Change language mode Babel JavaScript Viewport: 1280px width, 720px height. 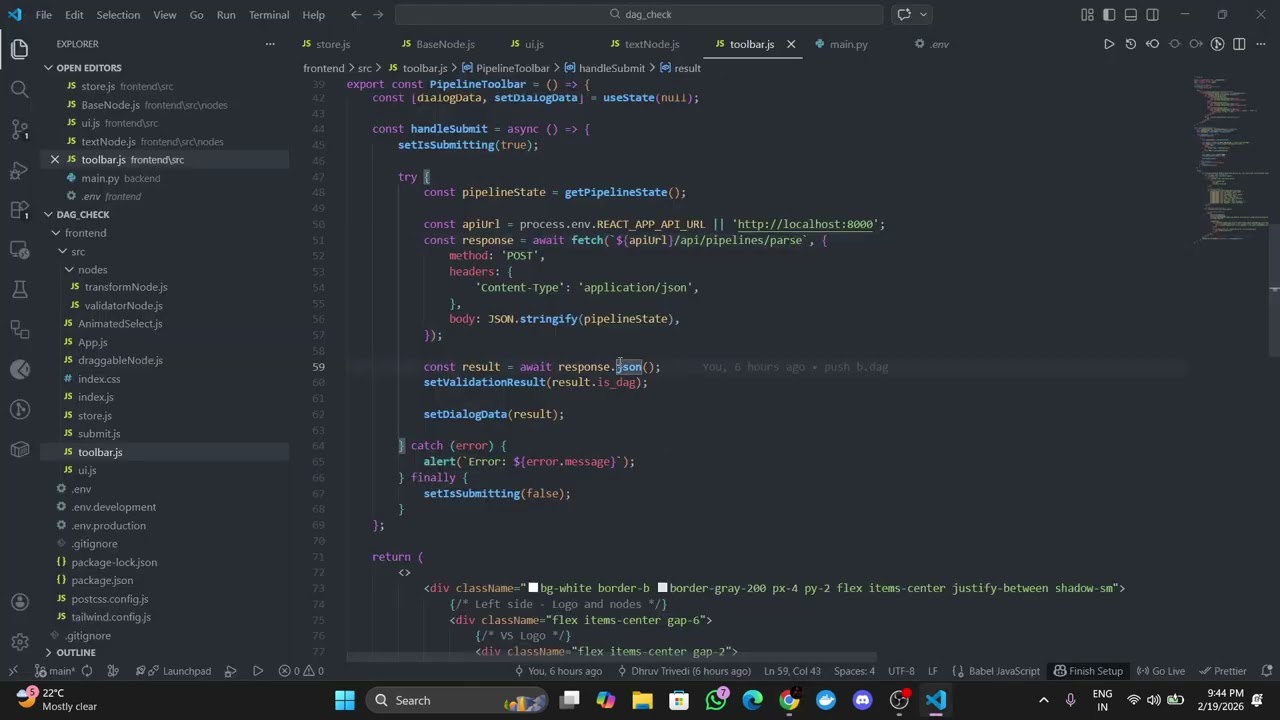click(1004, 671)
